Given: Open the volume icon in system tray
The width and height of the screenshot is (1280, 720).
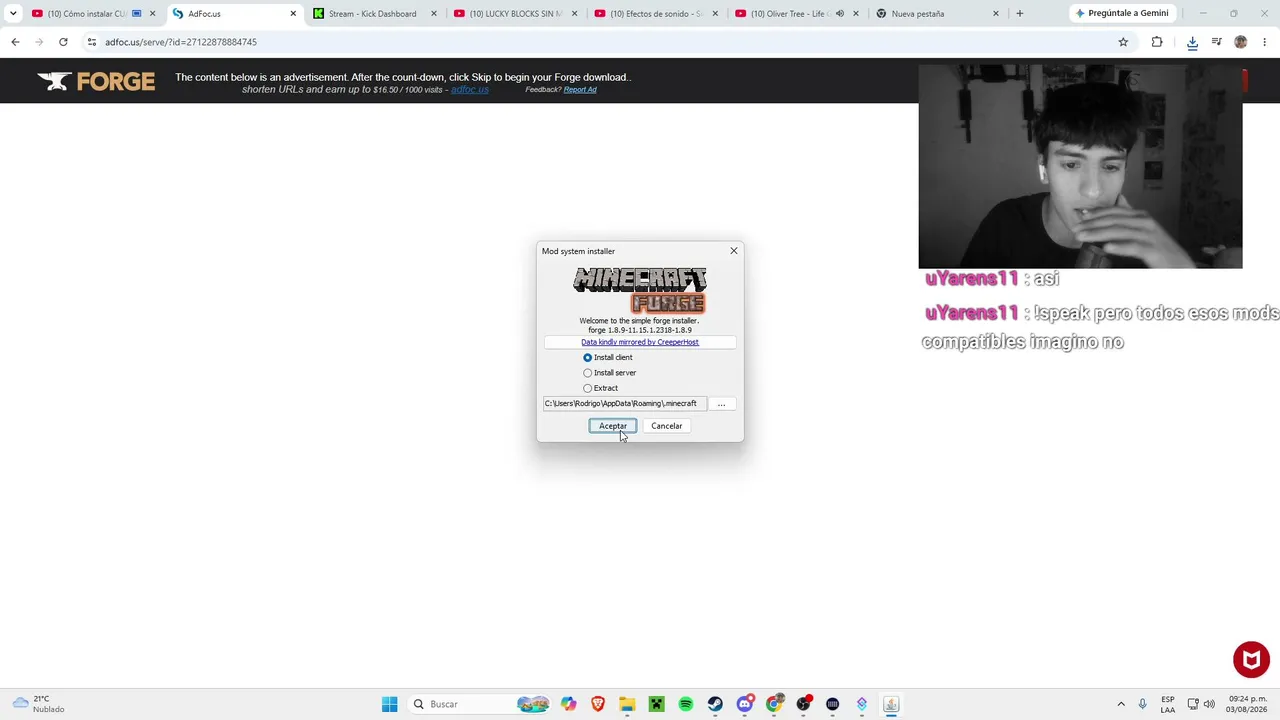Looking at the screenshot, I should tap(1209, 704).
